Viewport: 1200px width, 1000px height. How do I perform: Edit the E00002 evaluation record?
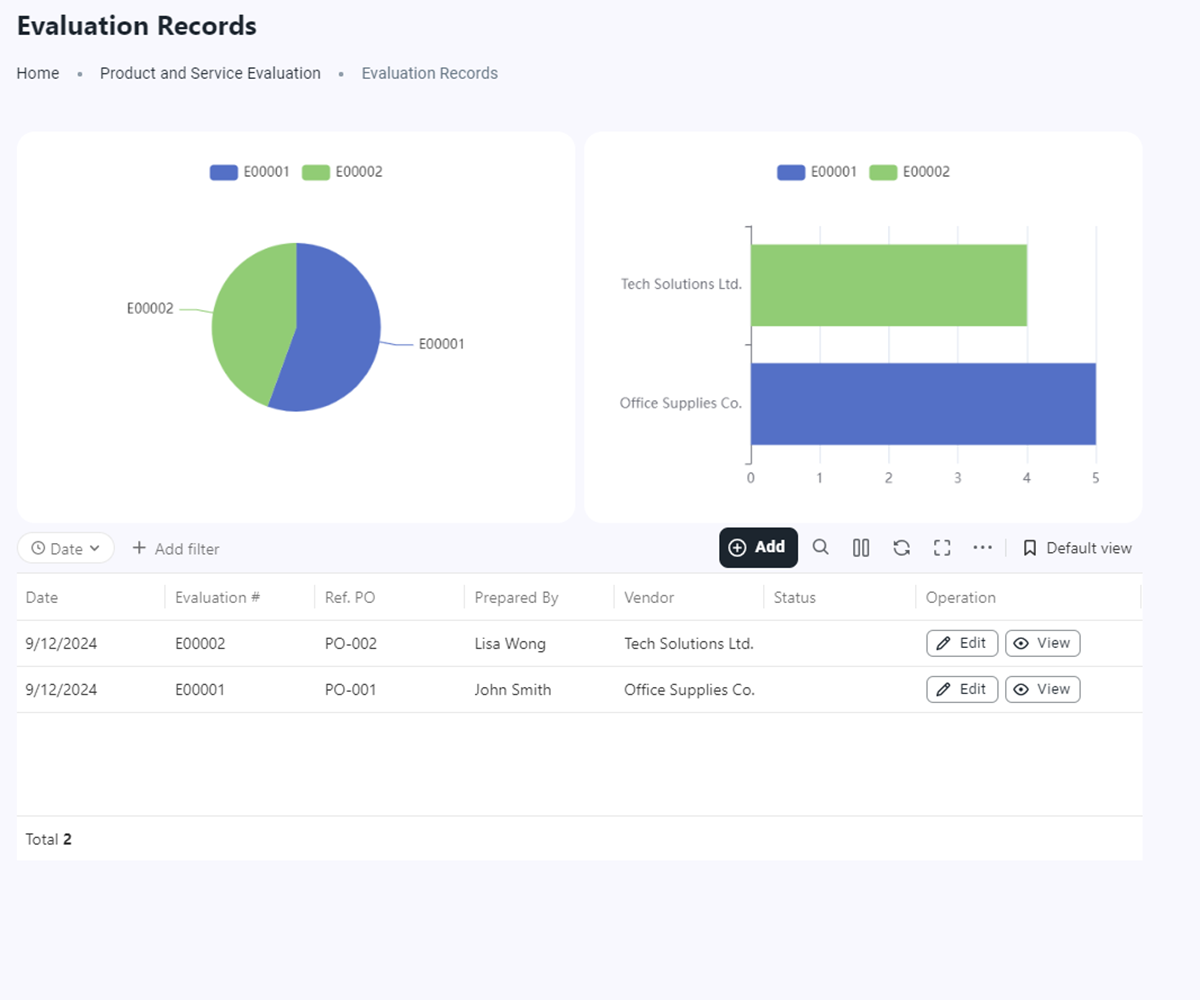click(961, 643)
